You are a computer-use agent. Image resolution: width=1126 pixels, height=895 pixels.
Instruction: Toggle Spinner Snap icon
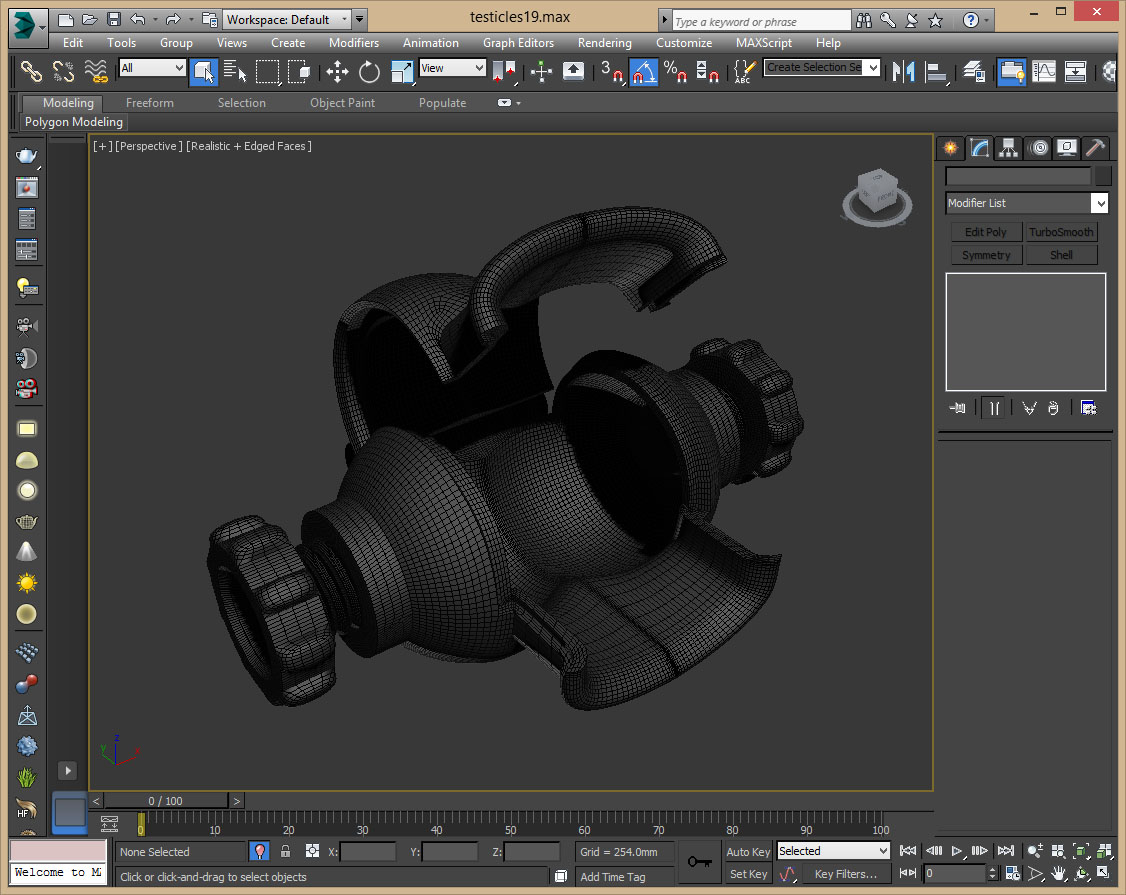707,71
